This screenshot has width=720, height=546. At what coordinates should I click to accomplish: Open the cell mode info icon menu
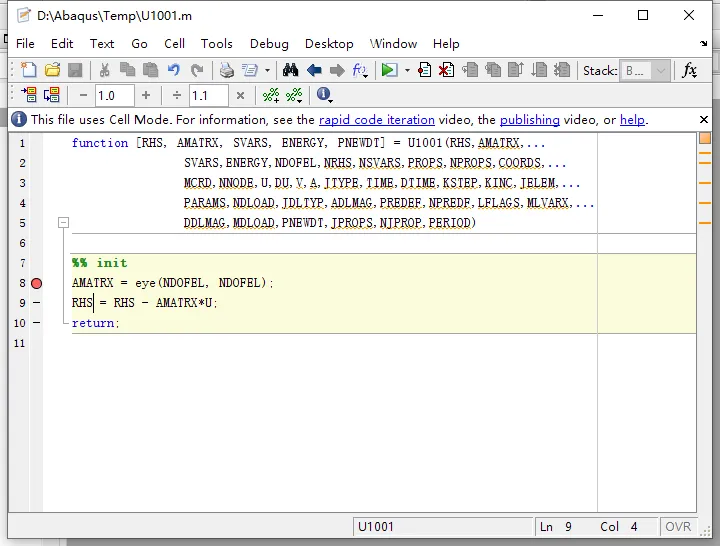(x=324, y=95)
